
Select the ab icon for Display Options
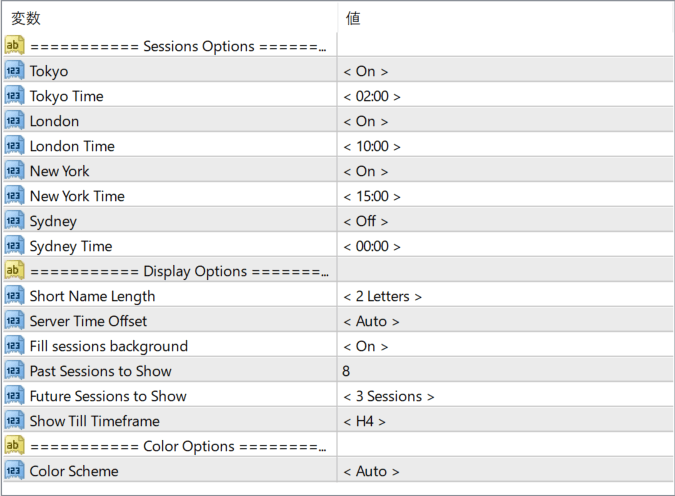pos(14,270)
